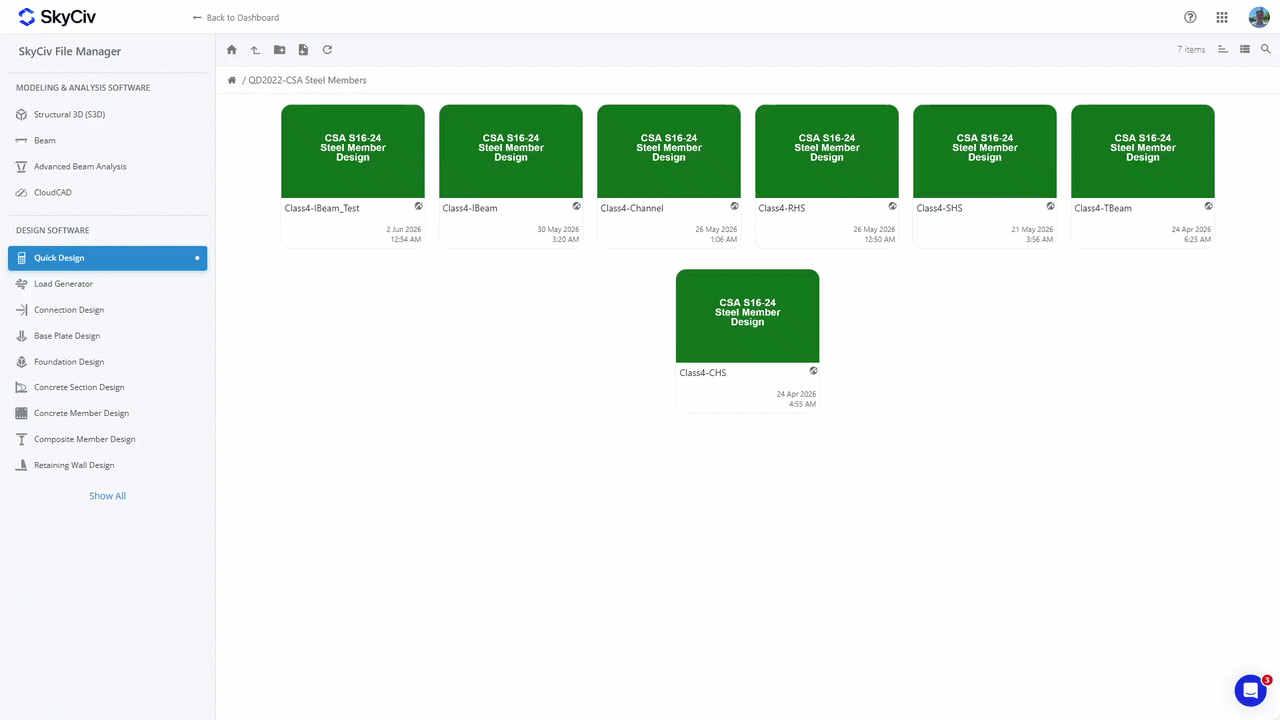Open the apps grid menu
Viewport: 1280px width, 720px height.
(x=1222, y=17)
